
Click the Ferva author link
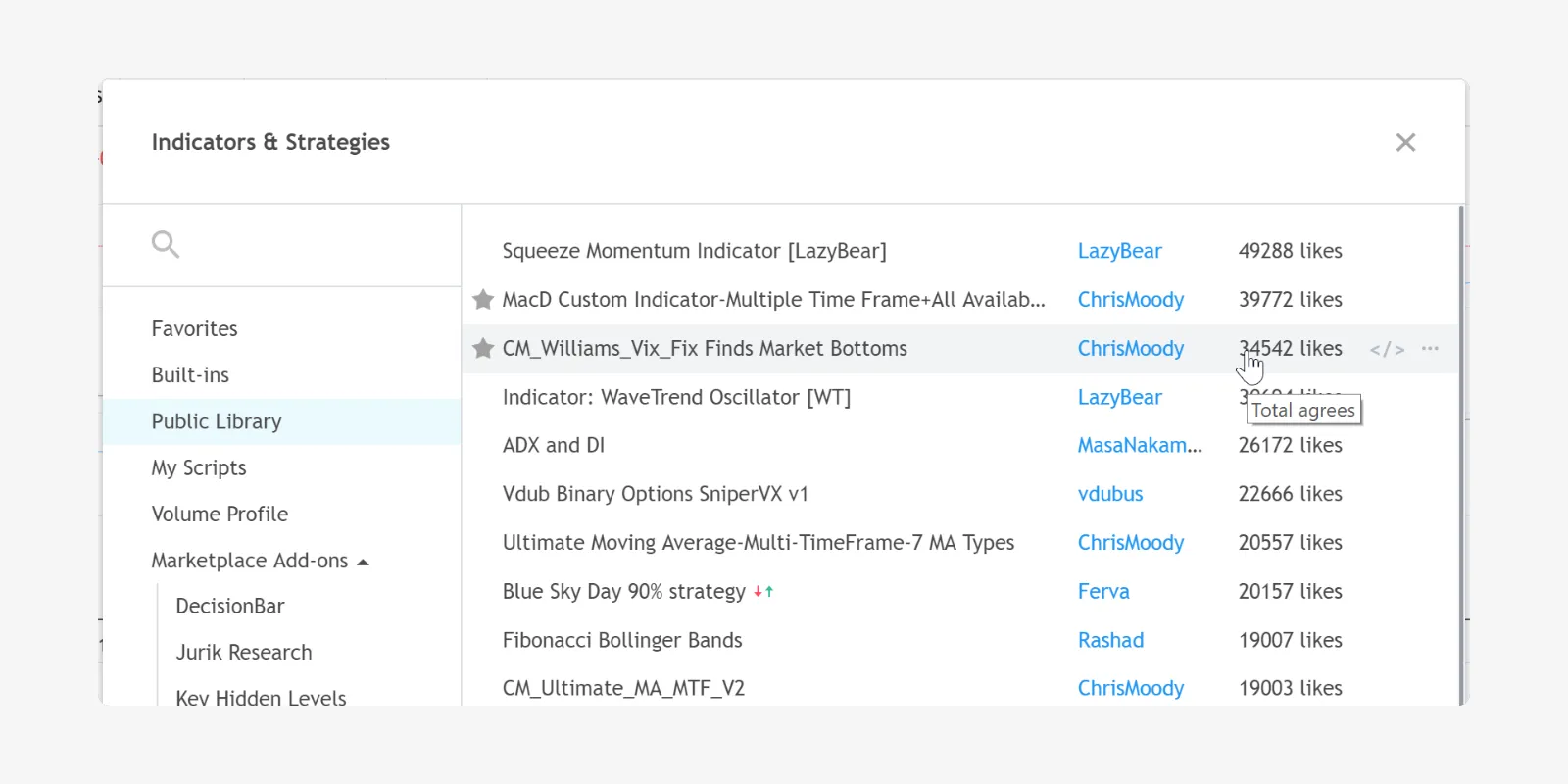click(x=1103, y=592)
